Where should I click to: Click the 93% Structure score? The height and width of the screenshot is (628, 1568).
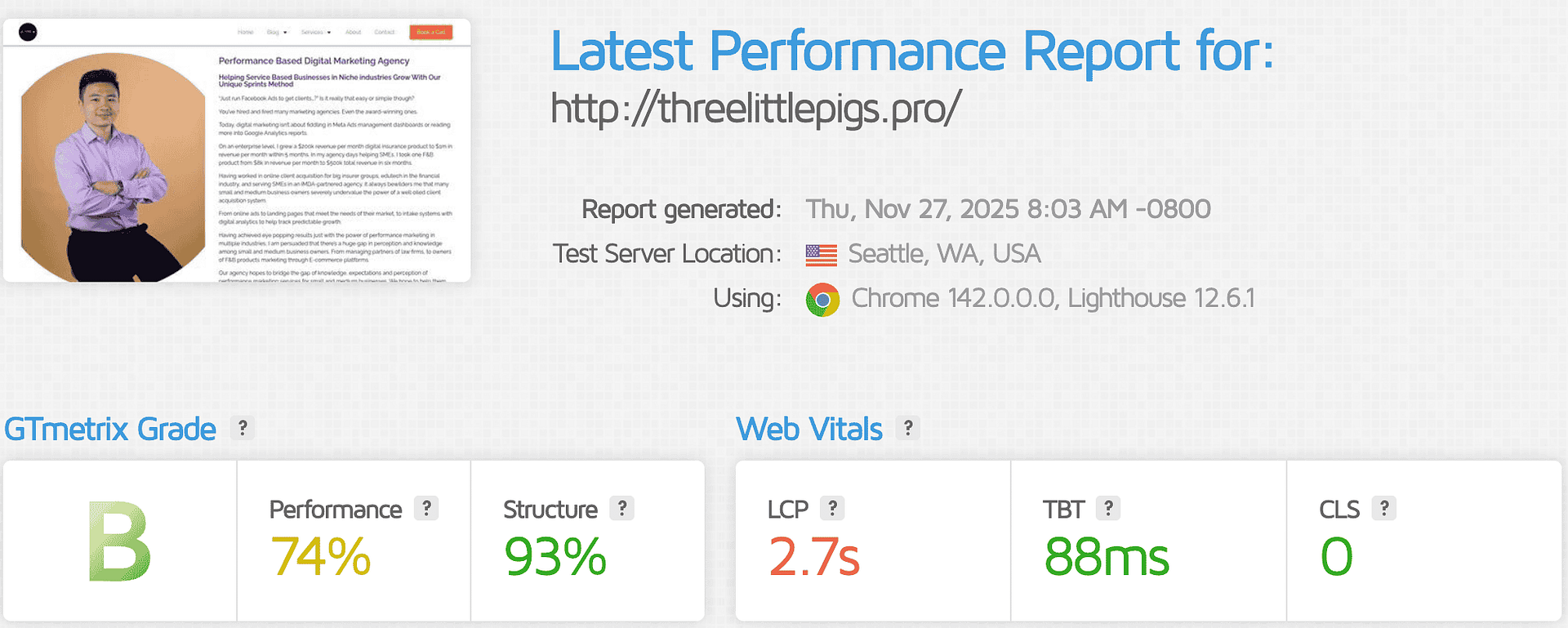(555, 557)
